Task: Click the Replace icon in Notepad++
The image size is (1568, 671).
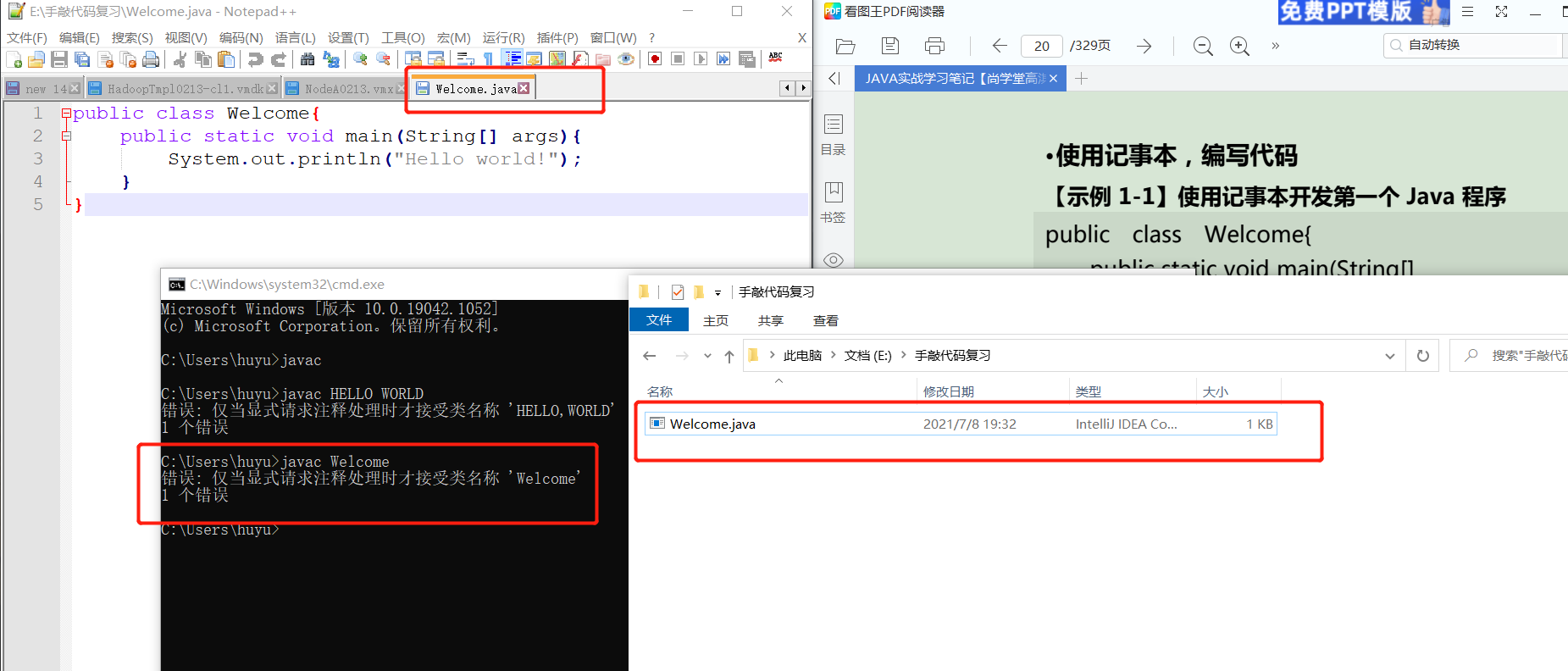Action: pos(331,58)
